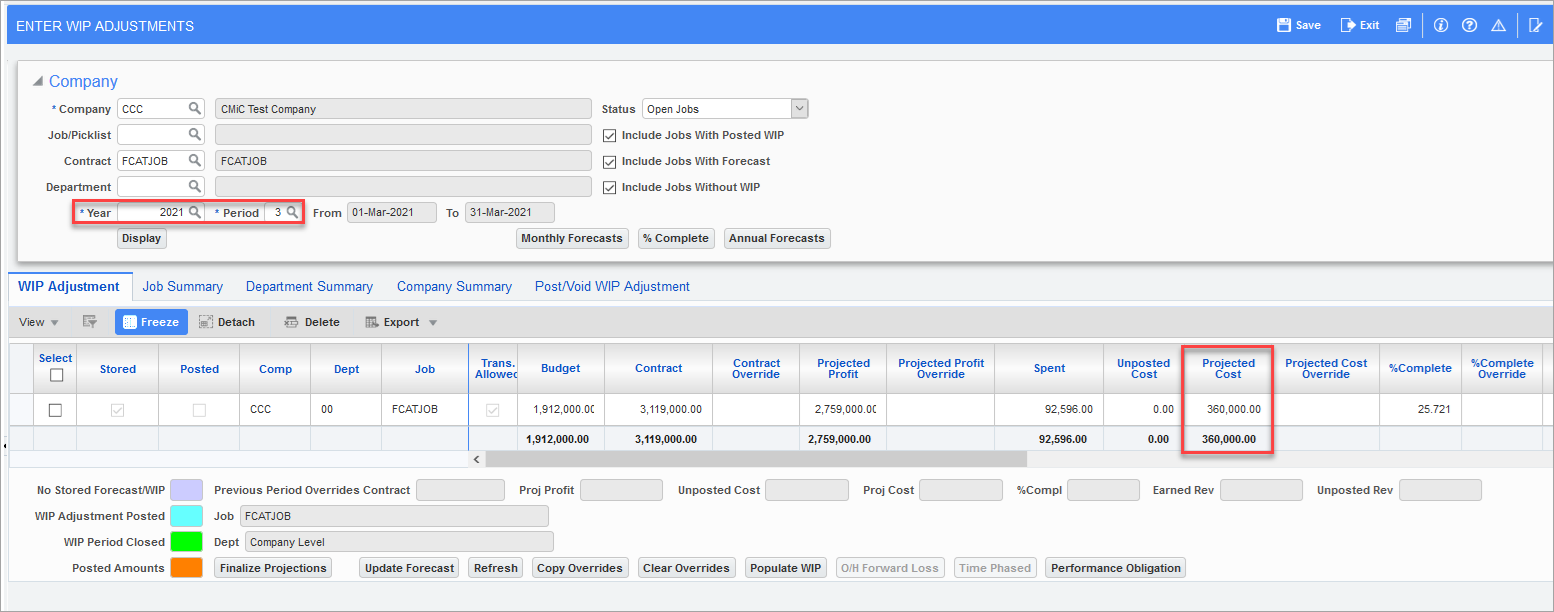The width and height of the screenshot is (1554, 612).
Task: Open the Company field lookup magnifier
Action: [x=195, y=108]
